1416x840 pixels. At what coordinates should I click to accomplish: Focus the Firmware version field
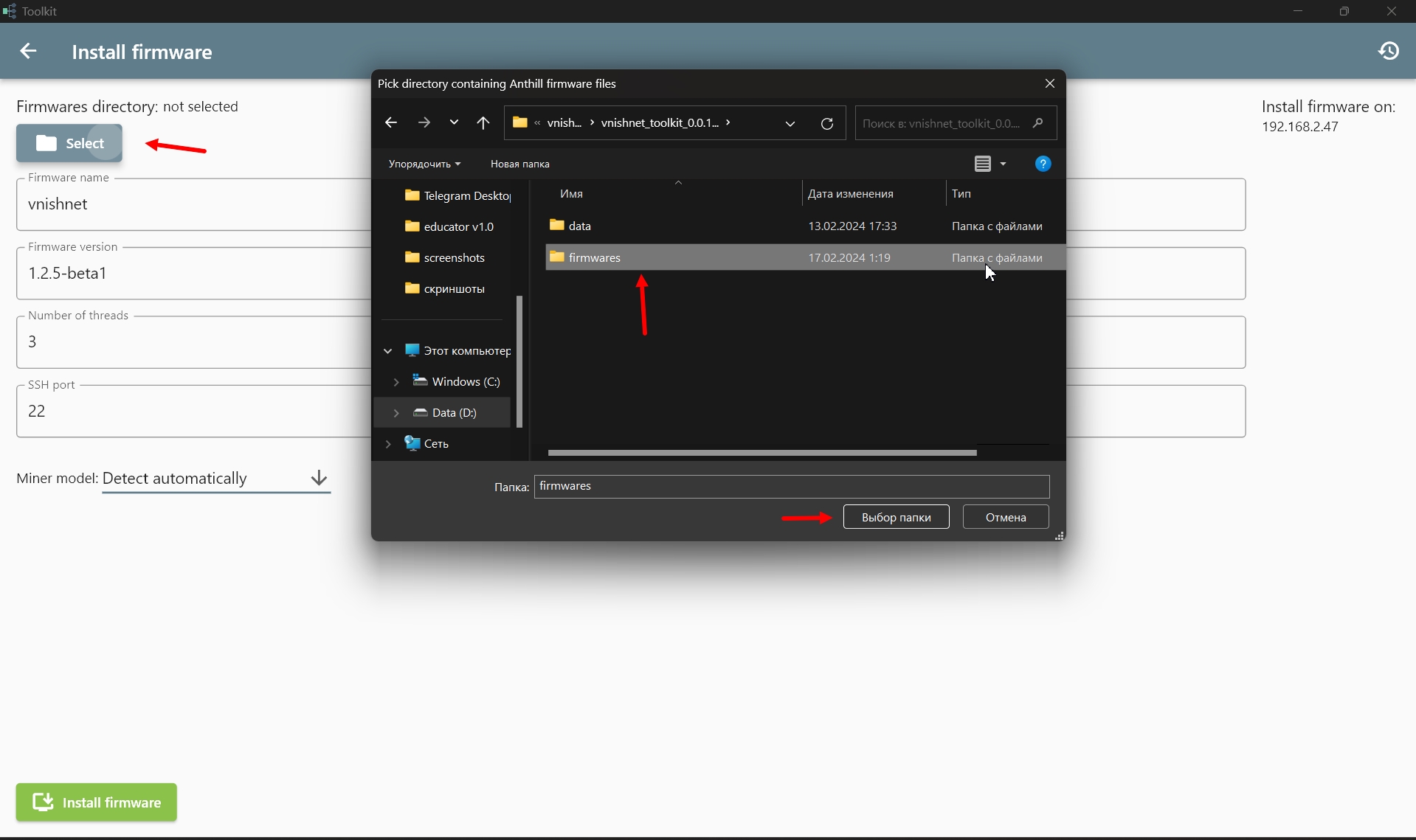[x=193, y=274]
